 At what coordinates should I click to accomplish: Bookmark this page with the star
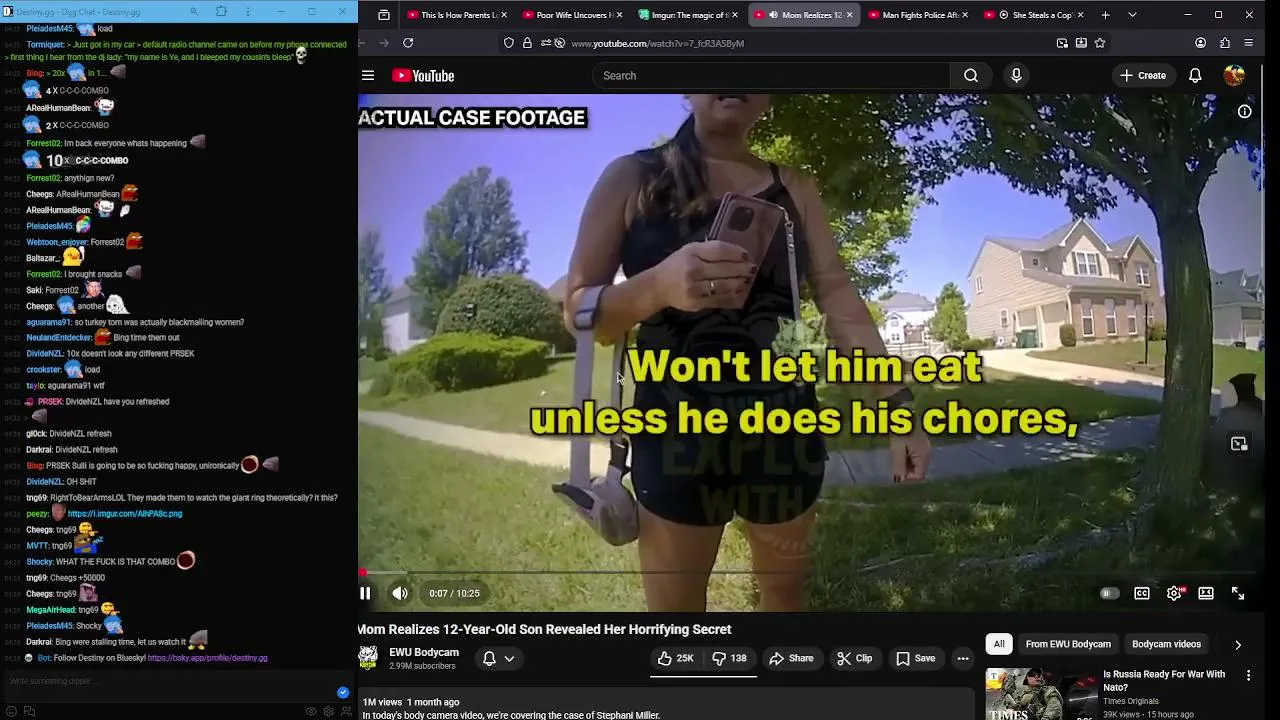click(1100, 43)
